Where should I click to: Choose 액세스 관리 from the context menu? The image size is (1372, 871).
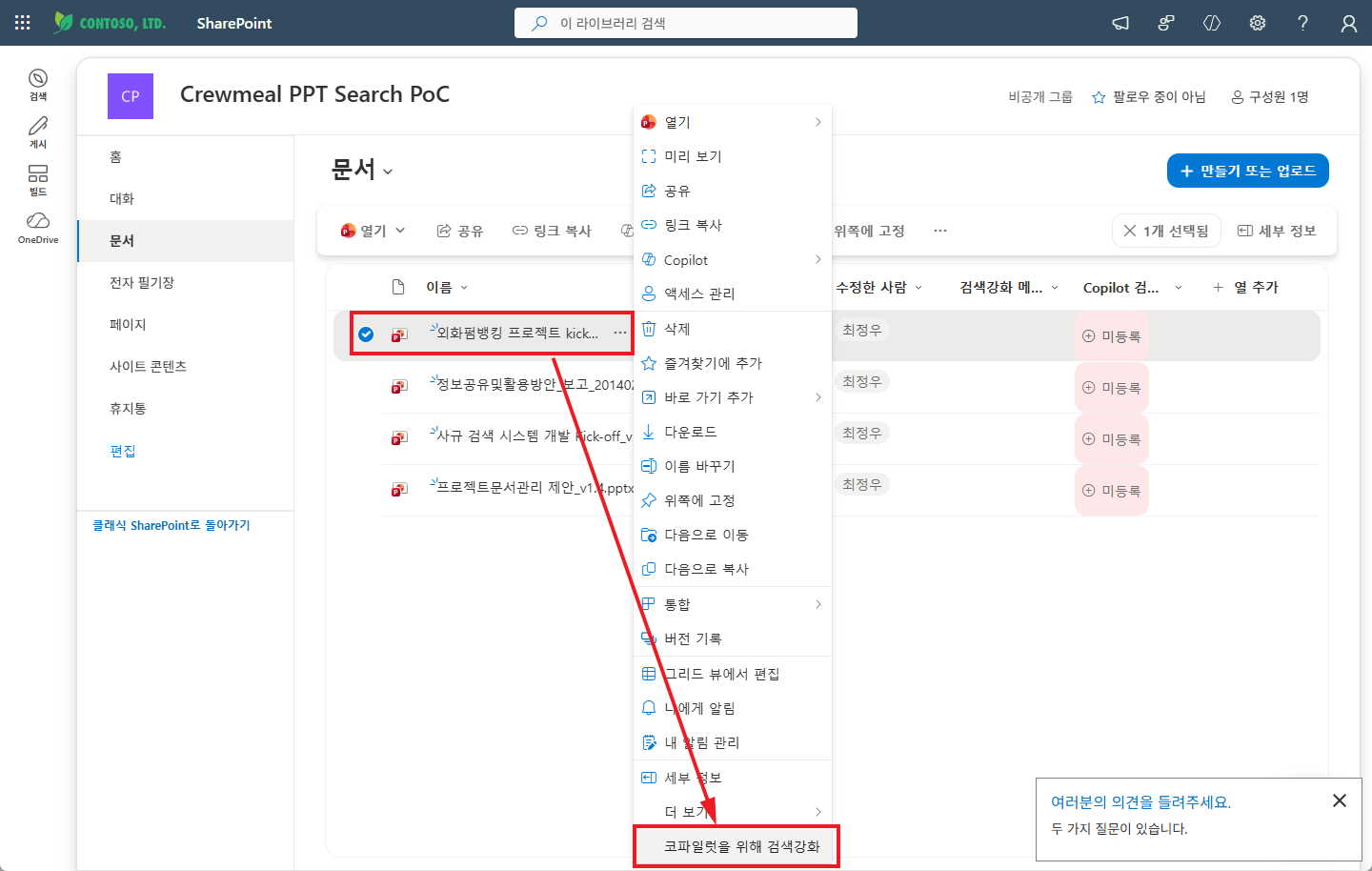pyautogui.click(x=733, y=294)
